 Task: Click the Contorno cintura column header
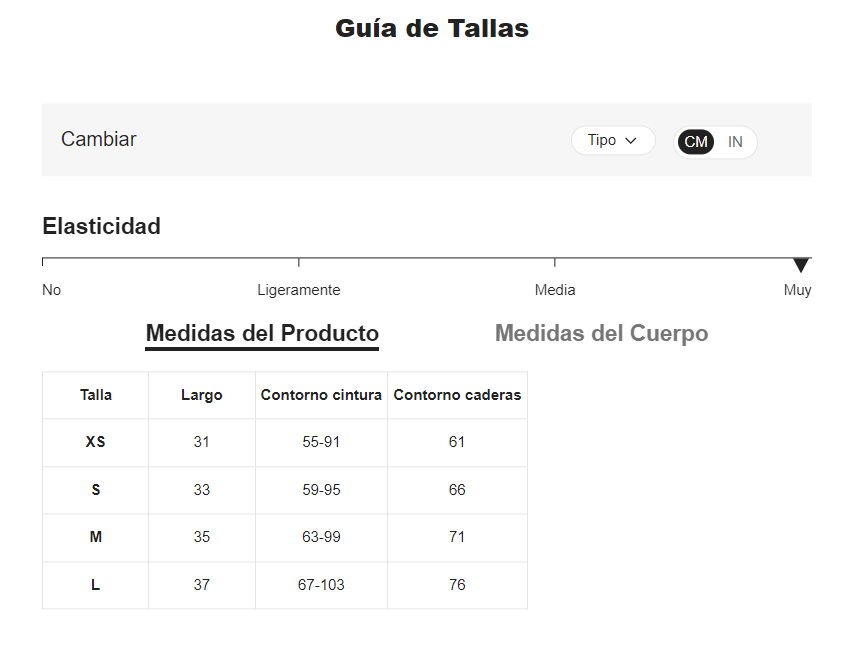(x=321, y=395)
